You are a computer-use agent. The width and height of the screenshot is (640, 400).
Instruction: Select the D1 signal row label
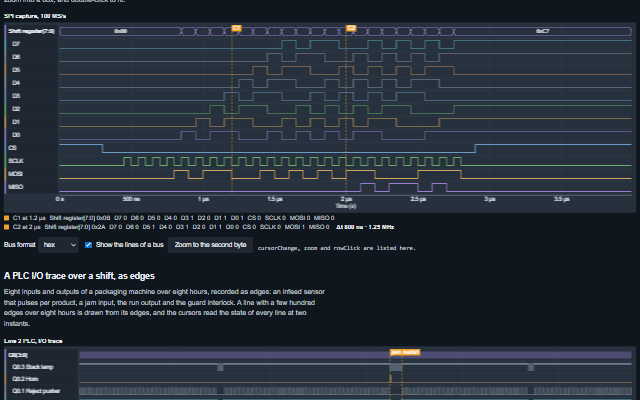(16, 122)
